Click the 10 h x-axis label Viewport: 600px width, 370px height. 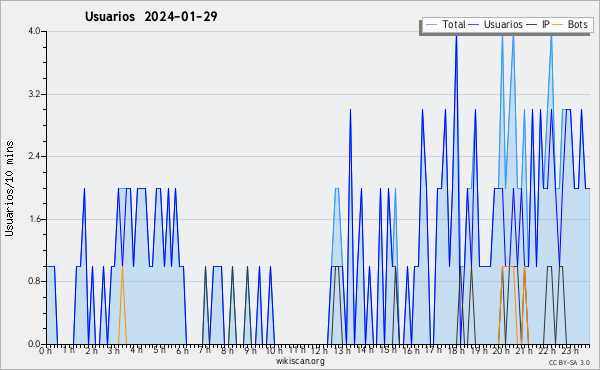274,350
